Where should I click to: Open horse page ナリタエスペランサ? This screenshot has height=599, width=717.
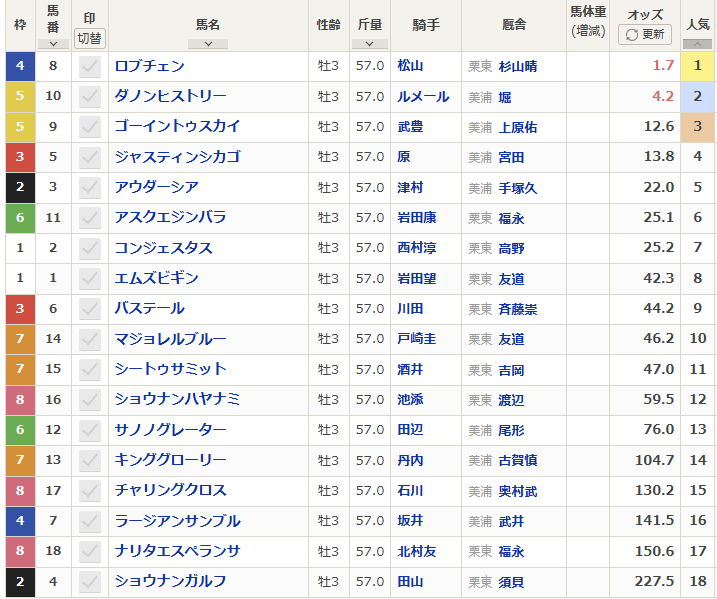click(177, 551)
